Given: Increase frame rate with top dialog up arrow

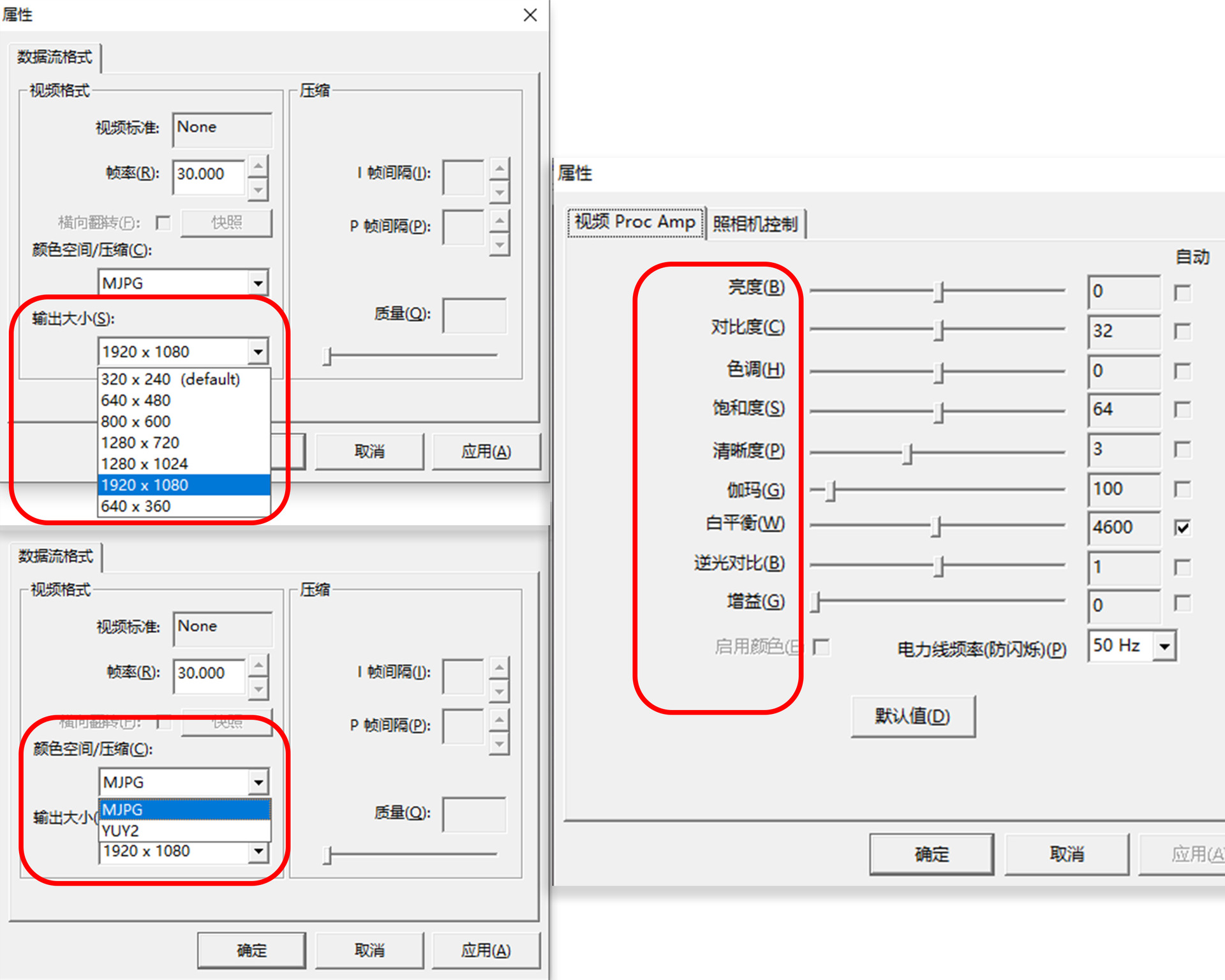Looking at the screenshot, I should point(258,167).
